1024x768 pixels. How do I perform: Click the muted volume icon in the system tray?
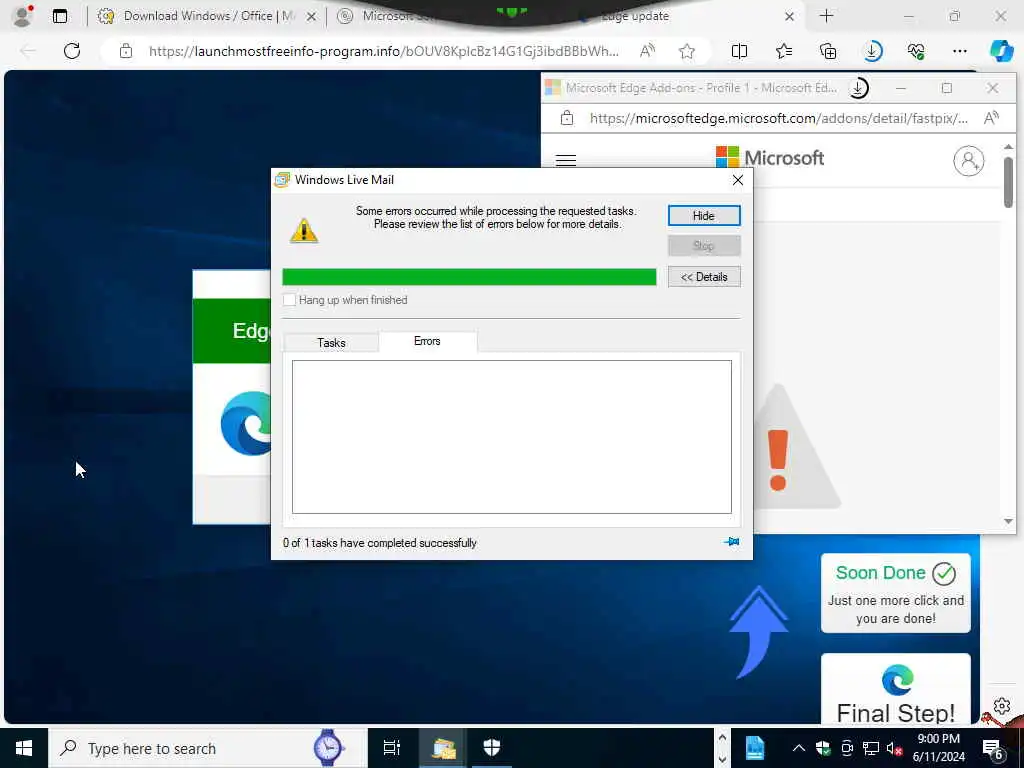(894, 748)
